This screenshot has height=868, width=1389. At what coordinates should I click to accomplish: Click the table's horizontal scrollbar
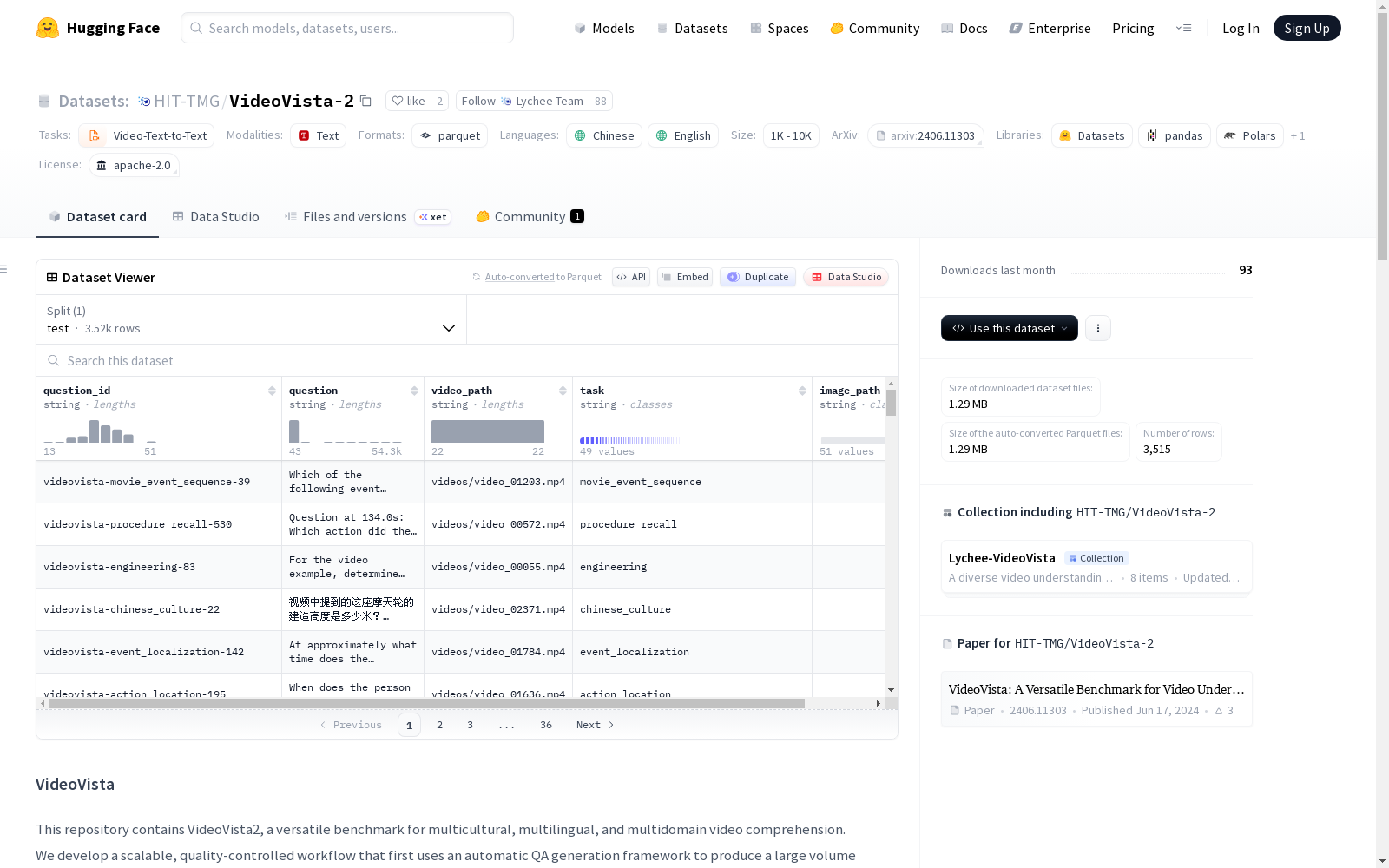click(x=426, y=703)
